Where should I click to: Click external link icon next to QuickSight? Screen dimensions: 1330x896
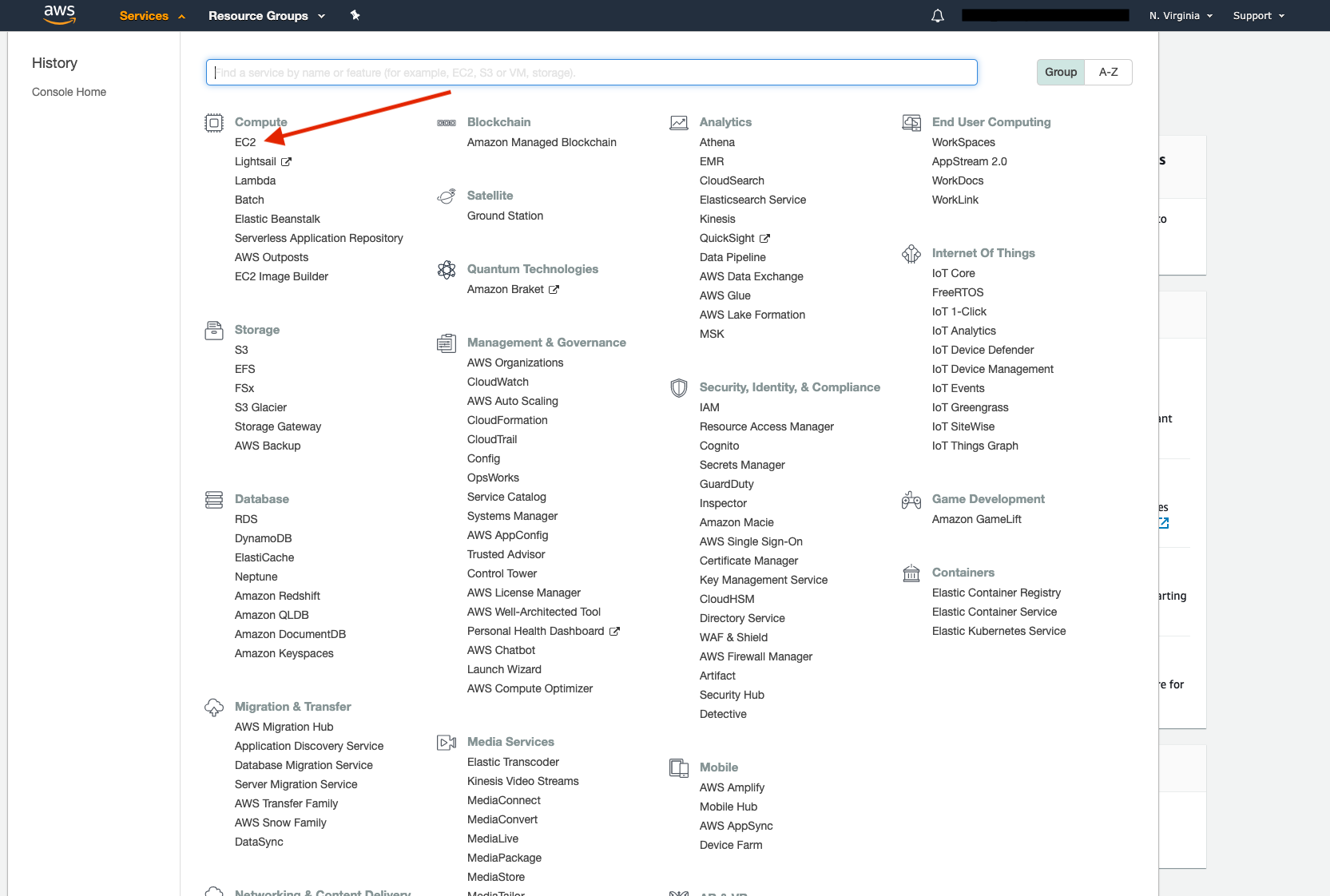764,239
